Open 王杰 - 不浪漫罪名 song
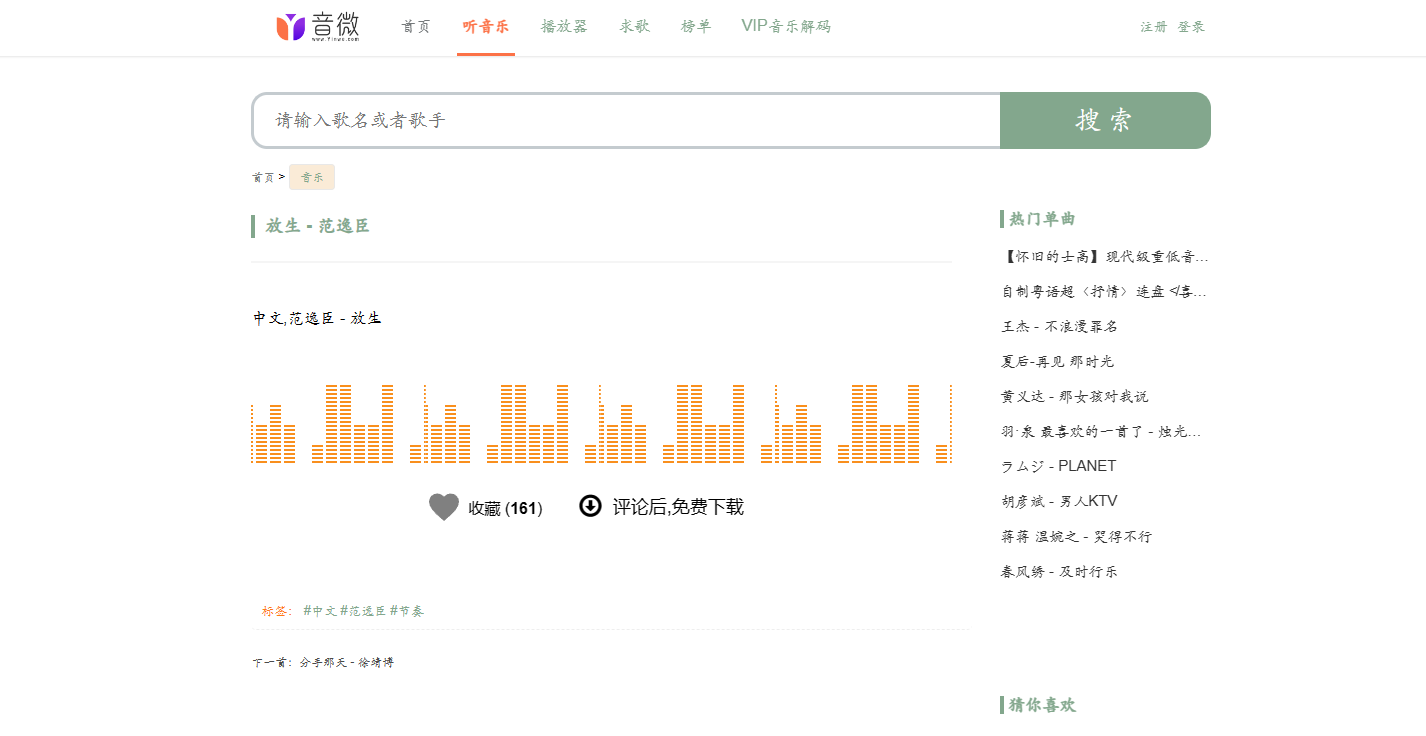The height and width of the screenshot is (736, 1426). 1059,327
